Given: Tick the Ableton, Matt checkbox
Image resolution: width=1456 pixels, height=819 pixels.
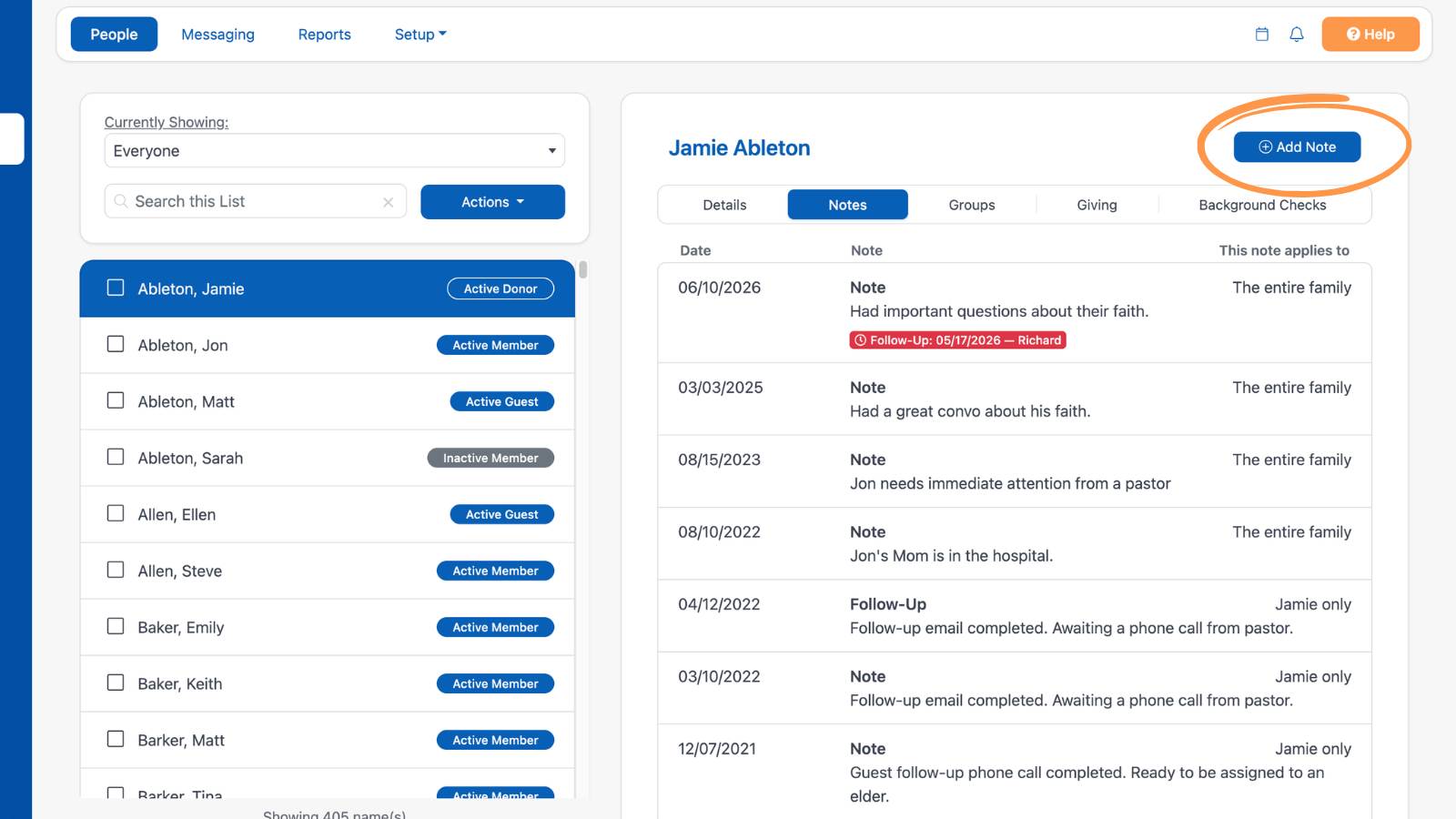Looking at the screenshot, I should click(x=116, y=400).
